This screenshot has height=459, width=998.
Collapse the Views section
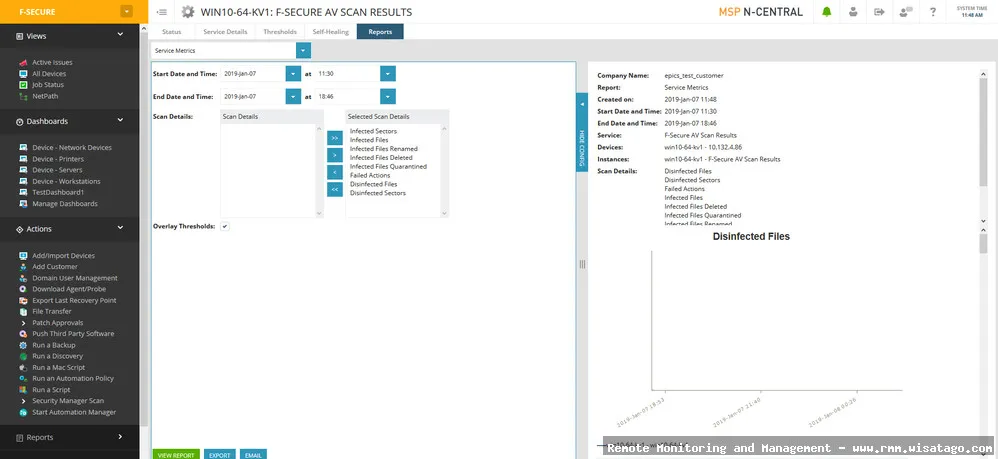point(120,36)
